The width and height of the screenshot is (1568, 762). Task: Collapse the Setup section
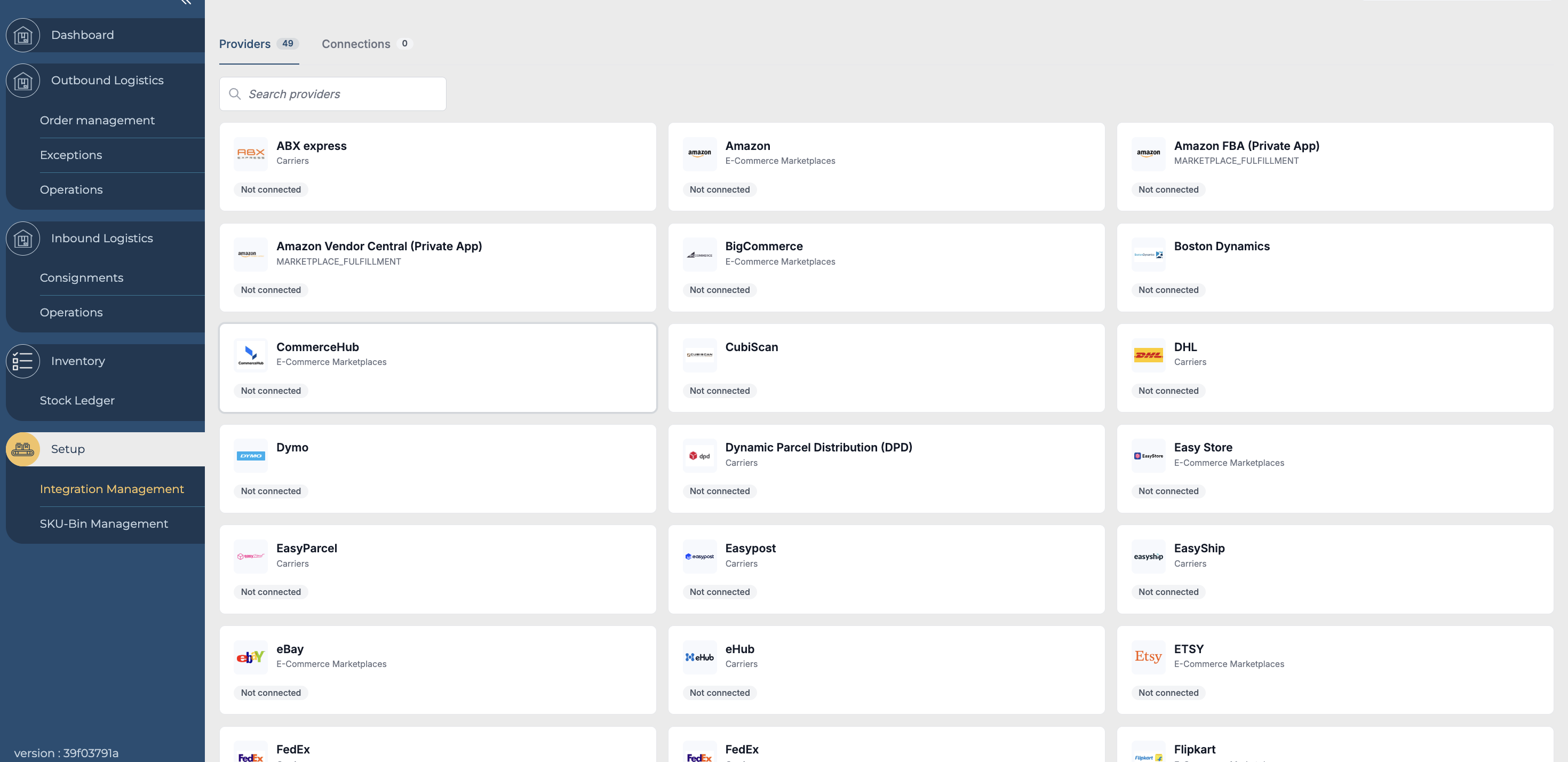pyautogui.click(x=68, y=449)
